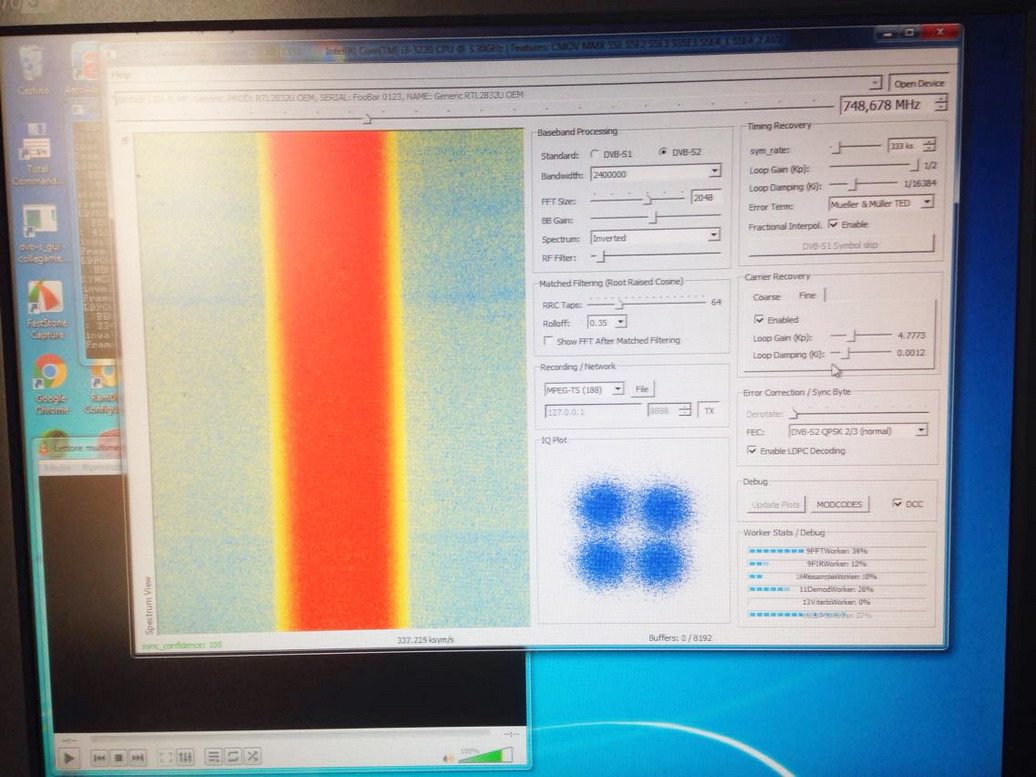This screenshot has height=777, width=1036.
Task: Click the frequency 748,678 MHz spinner arrows
Action: (x=941, y=103)
